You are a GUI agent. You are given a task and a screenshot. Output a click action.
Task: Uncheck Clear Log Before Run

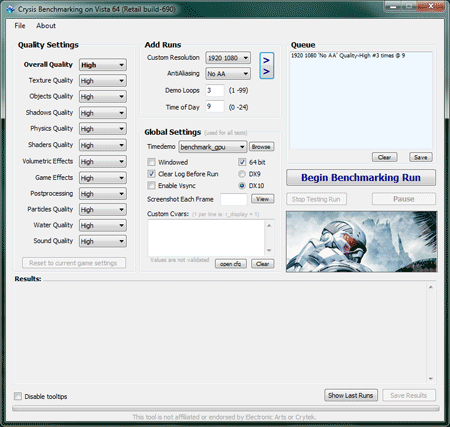pos(151,174)
